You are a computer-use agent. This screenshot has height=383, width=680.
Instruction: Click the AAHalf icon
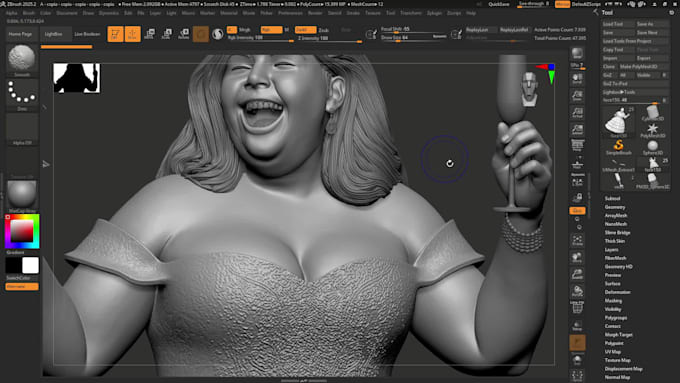(577, 129)
